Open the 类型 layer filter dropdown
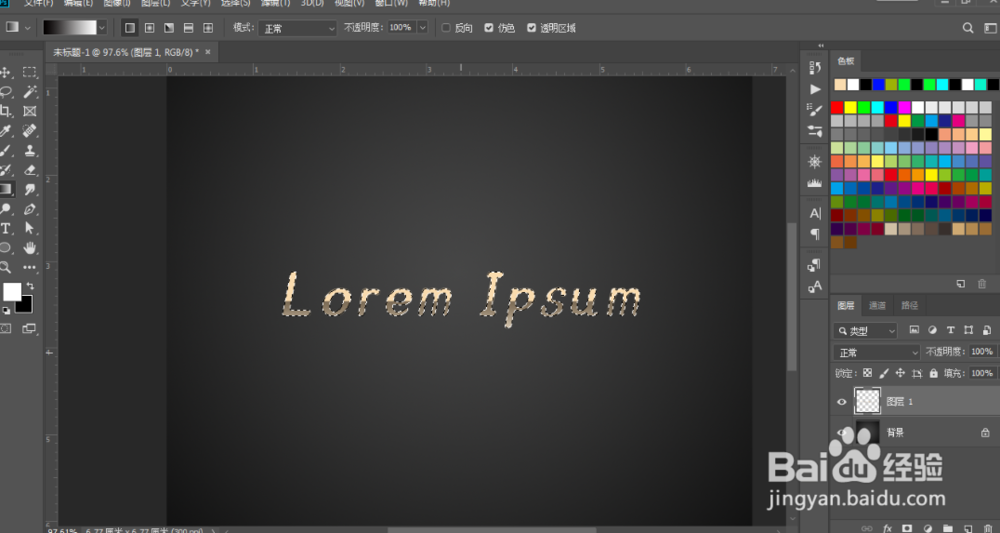This screenshot has width=1000, height=533. coord(865,331)
